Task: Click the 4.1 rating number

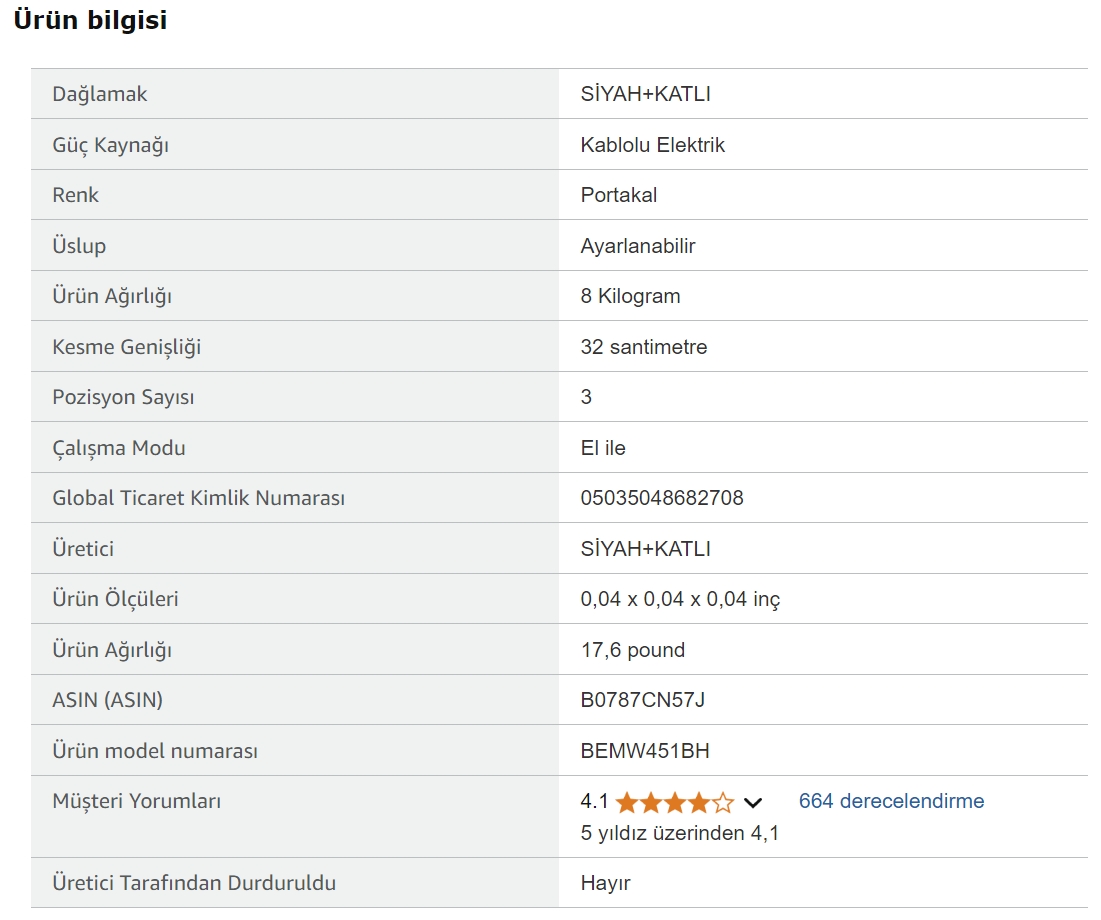Action: (594, 802)
